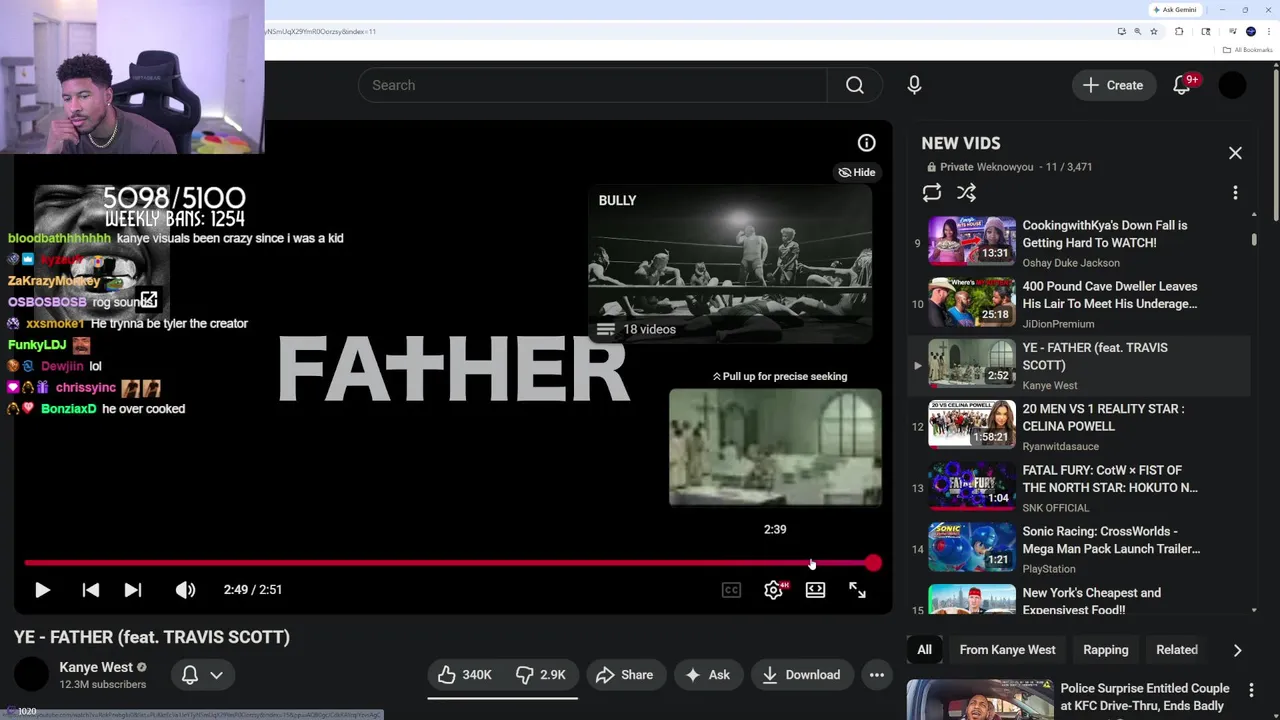Image resolution: width=1280 pixels, height=720 pixels.
Task: Click the Ask button
Action: [x=708, y=675]
